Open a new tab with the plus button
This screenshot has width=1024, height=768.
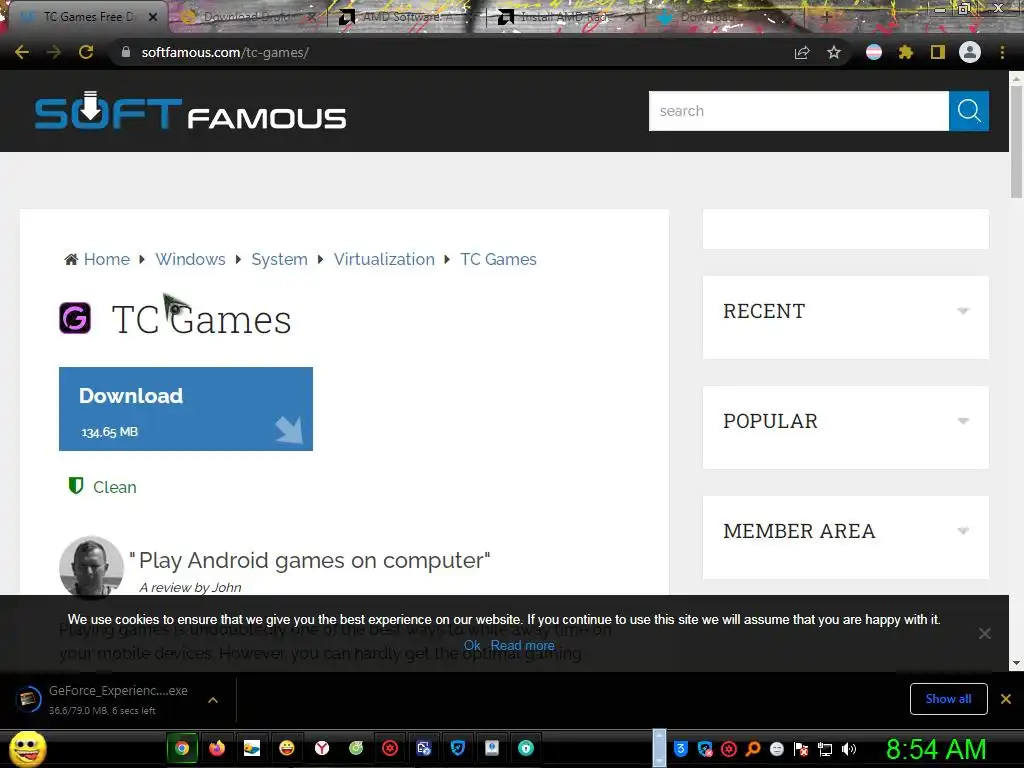825,17
